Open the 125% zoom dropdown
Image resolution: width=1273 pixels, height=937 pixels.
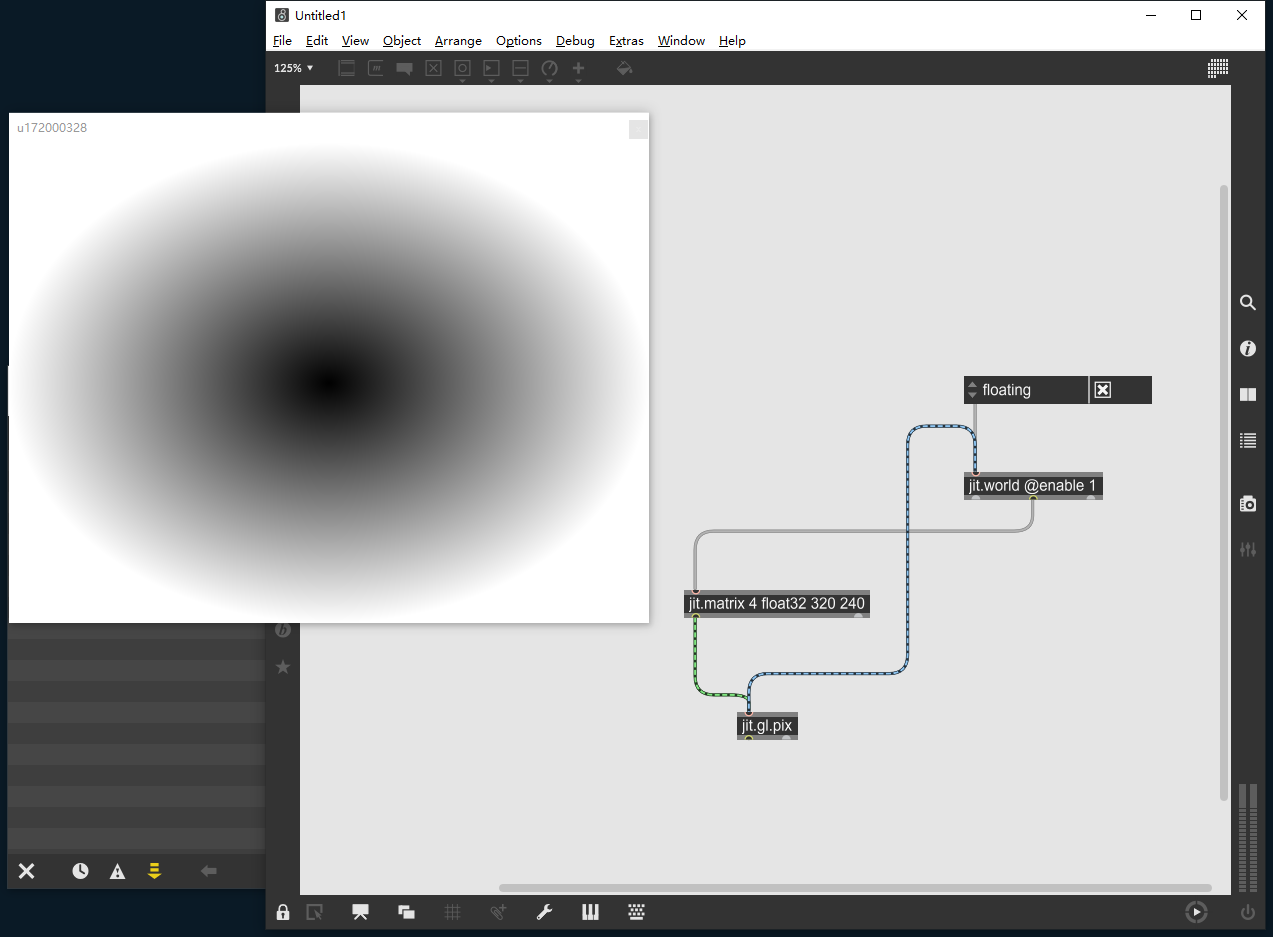click(294, 68)
